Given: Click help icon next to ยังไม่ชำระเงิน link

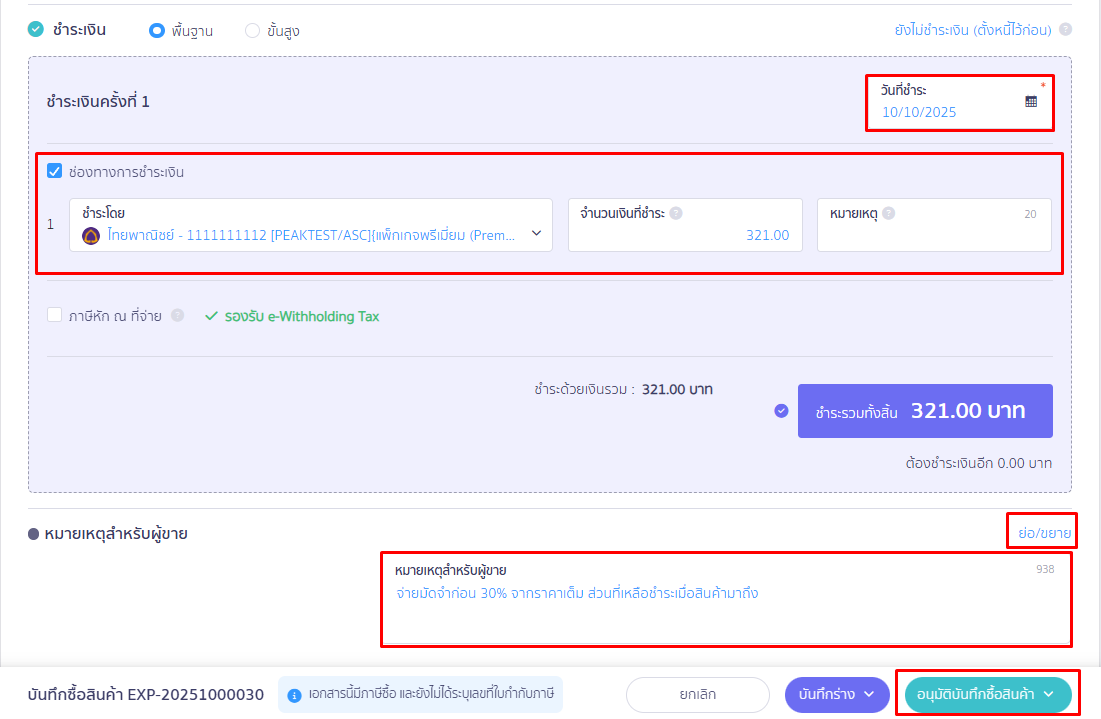Looking at the screenshot, I should click(1065, 30).
